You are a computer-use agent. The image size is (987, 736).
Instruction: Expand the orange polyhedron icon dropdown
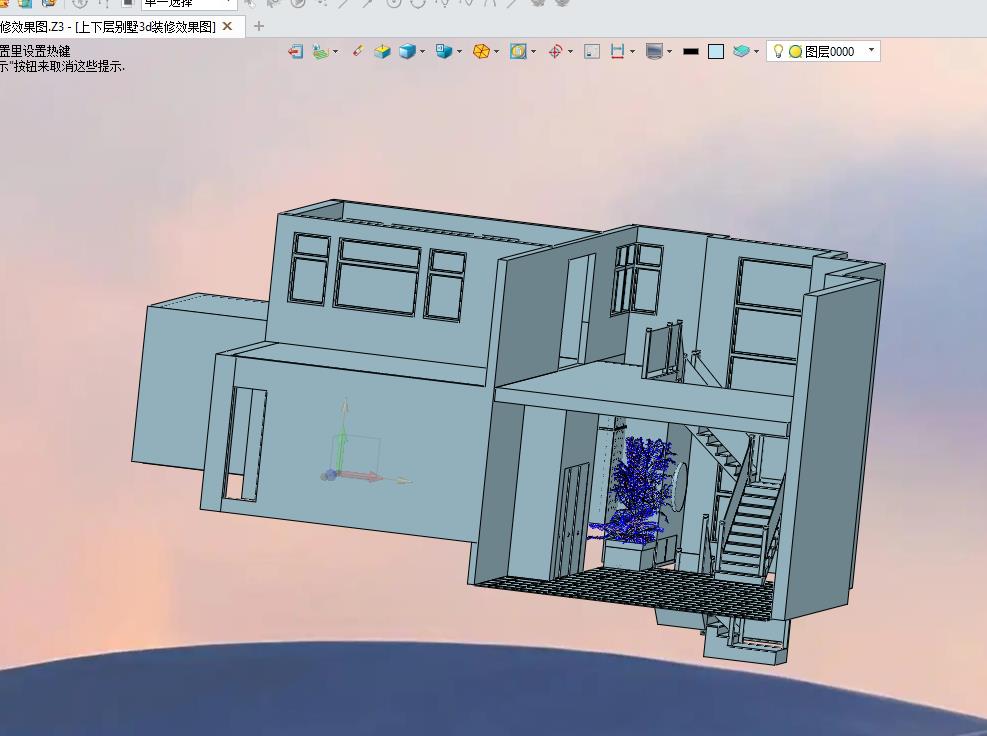[x=497, y=52]
